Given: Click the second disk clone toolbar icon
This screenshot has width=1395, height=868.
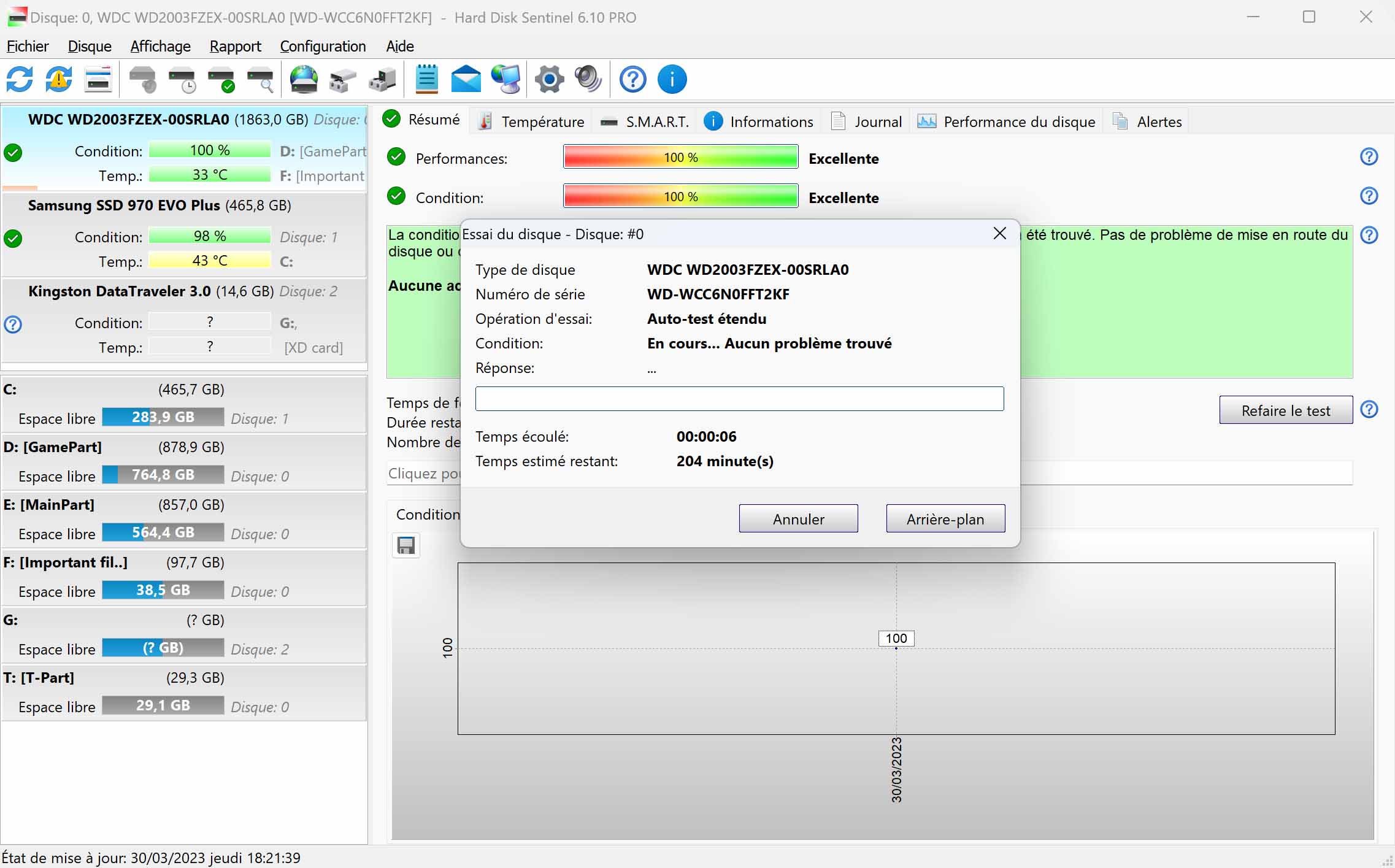Looking at the screenshot, I should pos(382,80).
